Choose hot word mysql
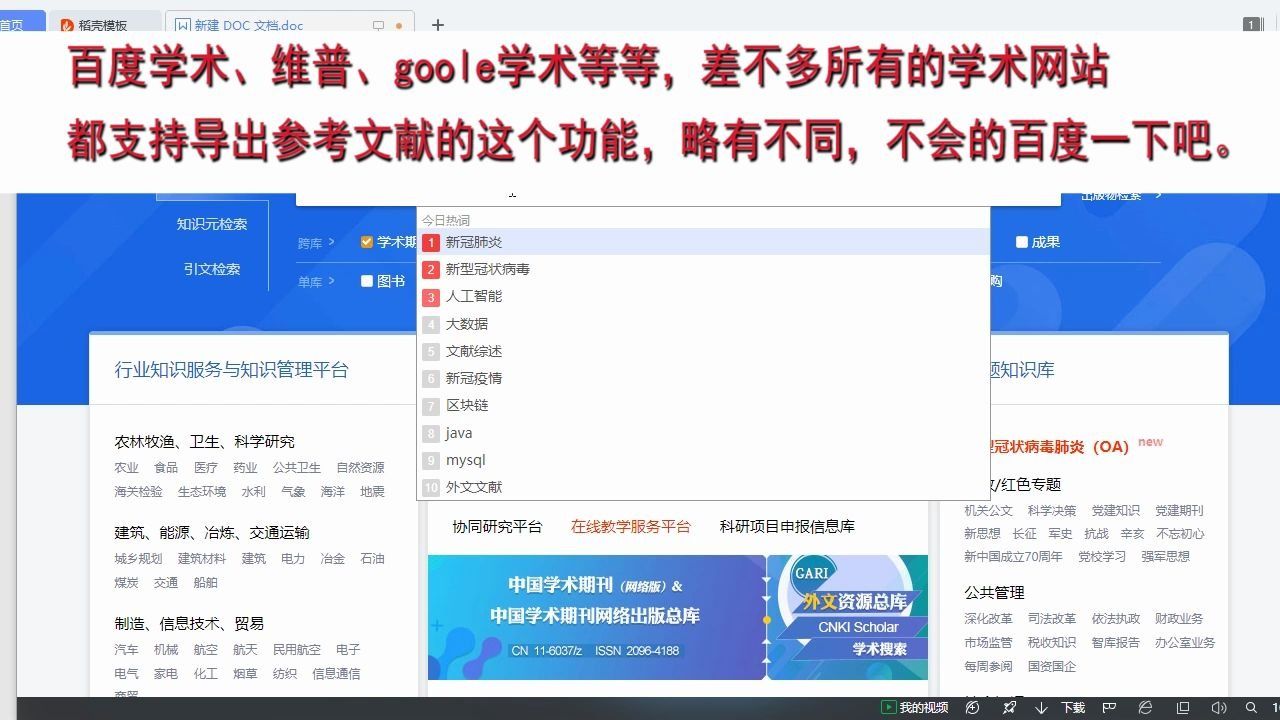Screen dimensions: 1280x720 click(x=703, y=460)
